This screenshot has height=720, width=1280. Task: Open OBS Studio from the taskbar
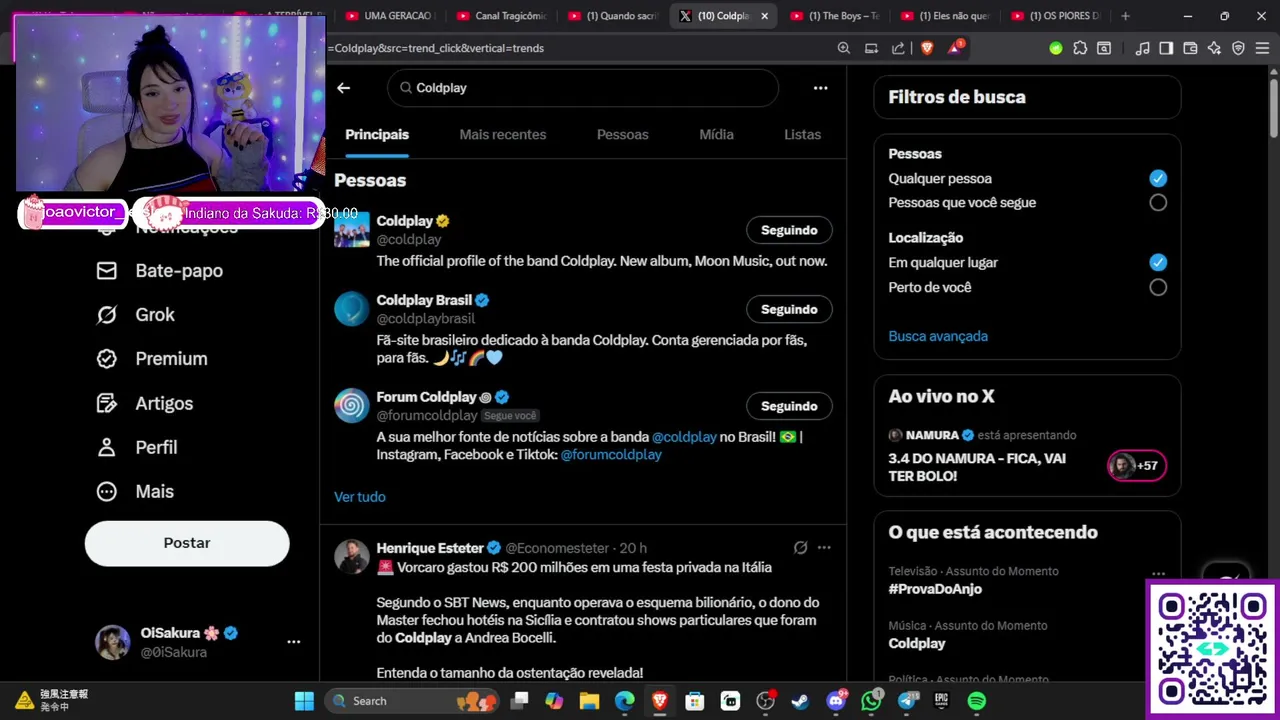pyautogui.click(x=765, y=701)
